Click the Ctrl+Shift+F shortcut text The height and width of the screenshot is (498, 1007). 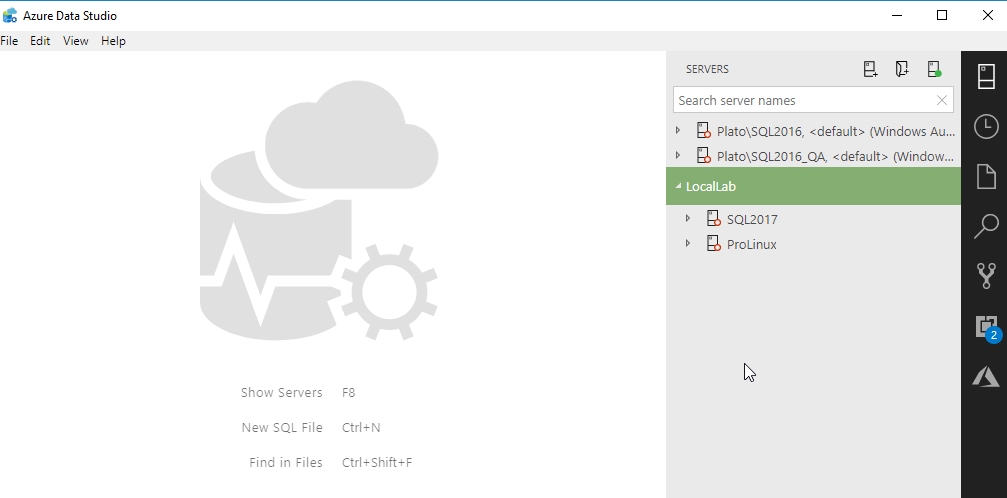(377, 462)
